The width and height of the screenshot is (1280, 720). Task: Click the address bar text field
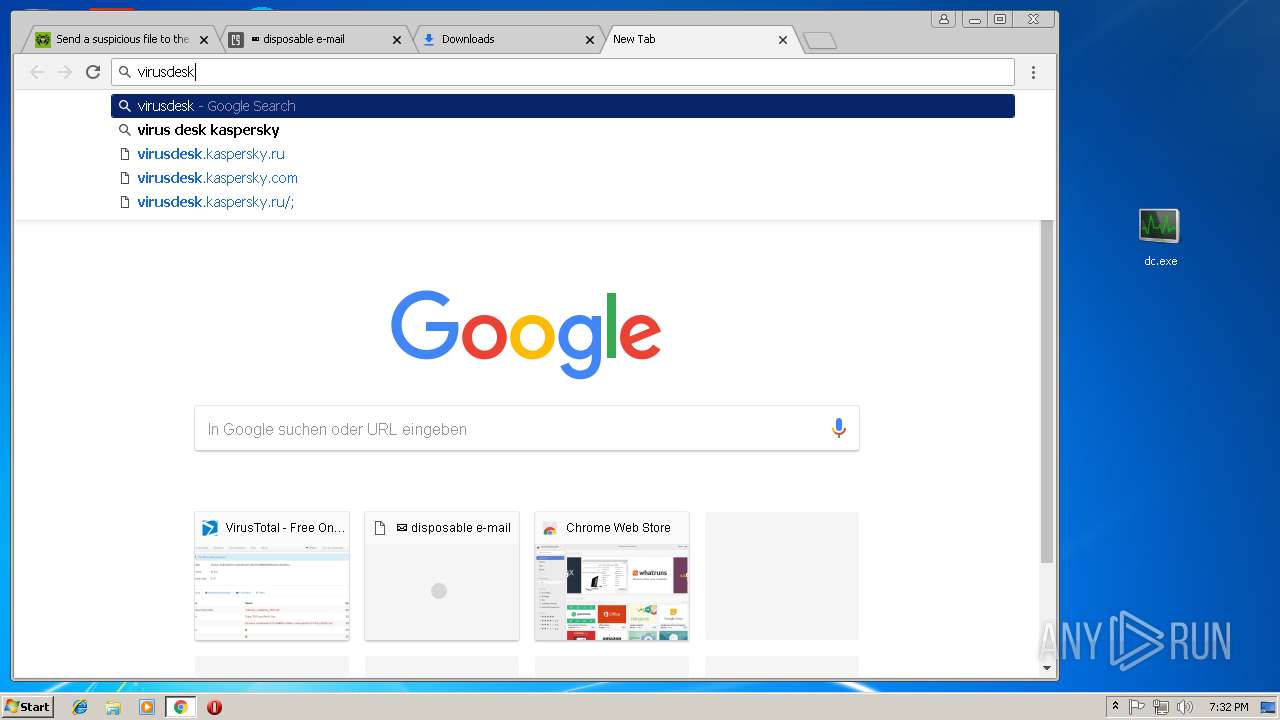(x=563, y=72)
